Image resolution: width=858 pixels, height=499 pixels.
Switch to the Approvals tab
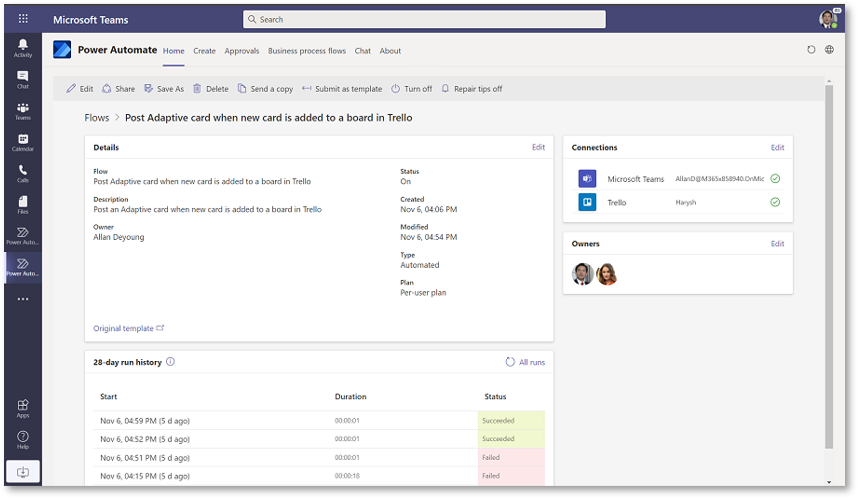coord(242,51)
